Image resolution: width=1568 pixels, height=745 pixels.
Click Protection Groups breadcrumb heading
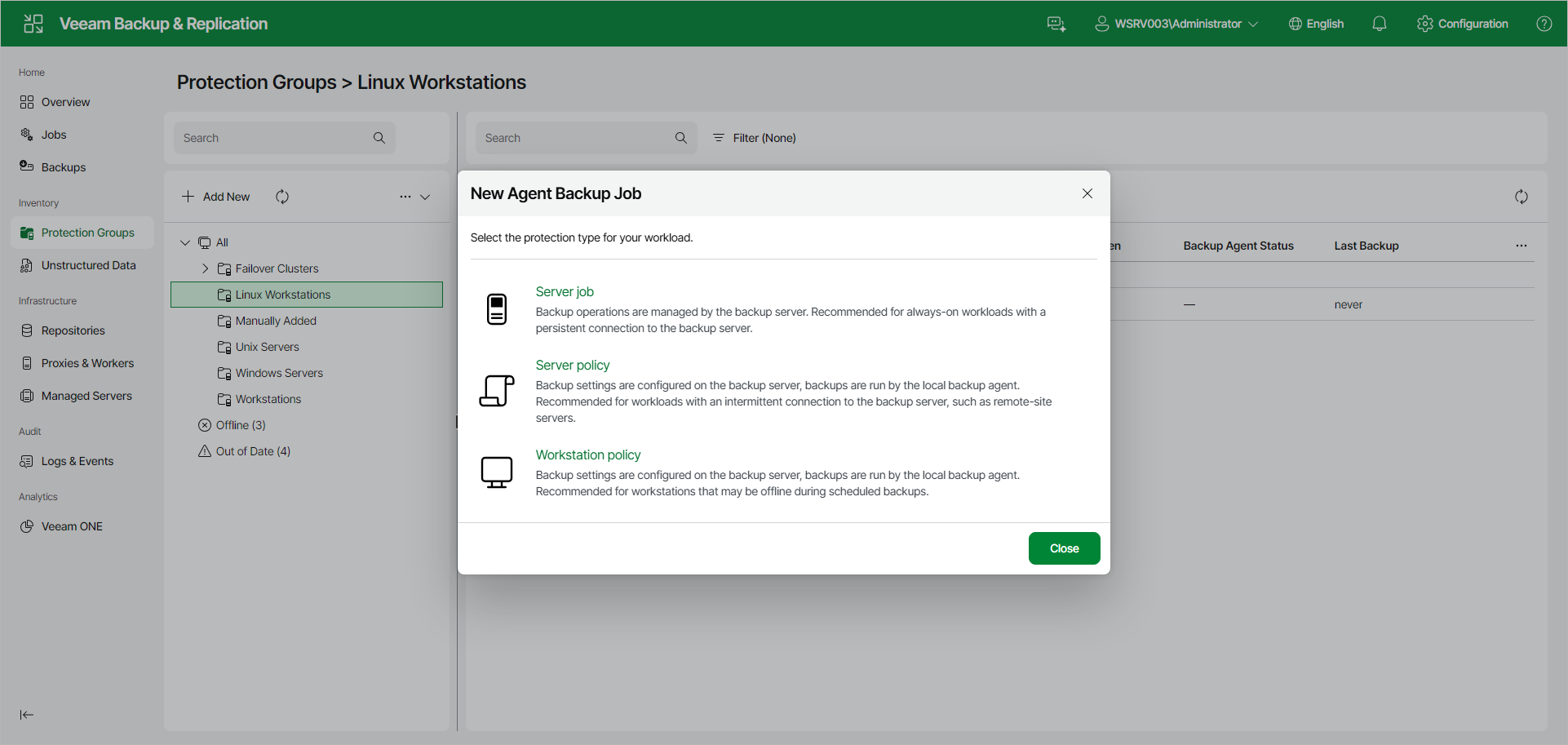point(256,82)
